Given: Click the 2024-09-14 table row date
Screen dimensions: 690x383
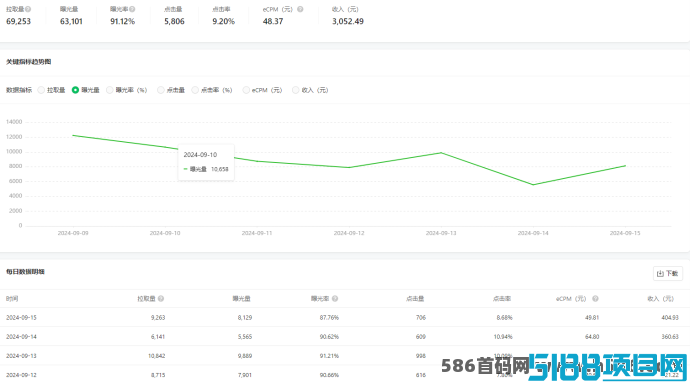Looking at the screenshot, I should point(21,337).
